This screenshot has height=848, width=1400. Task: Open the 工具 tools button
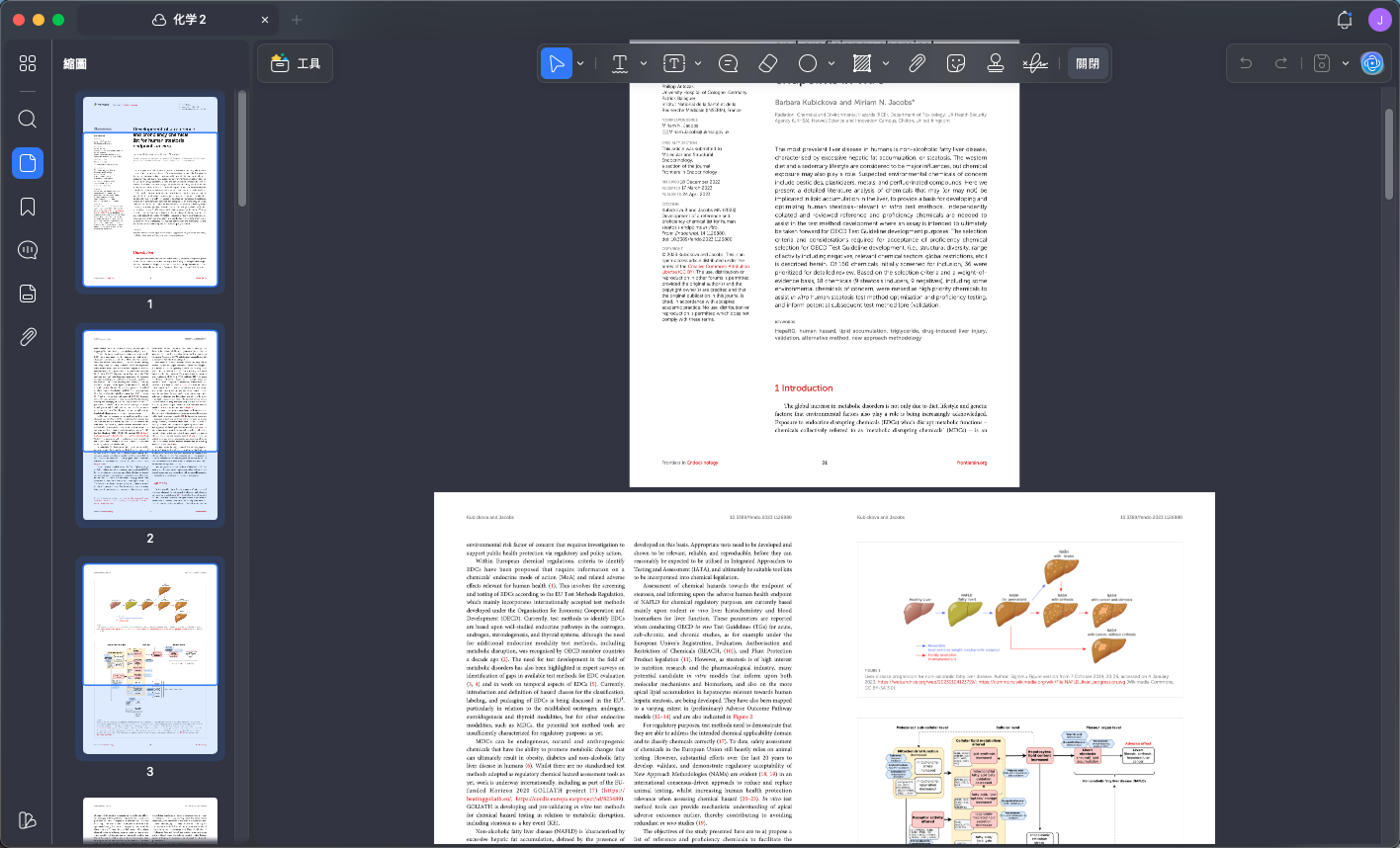pos(295,63)
